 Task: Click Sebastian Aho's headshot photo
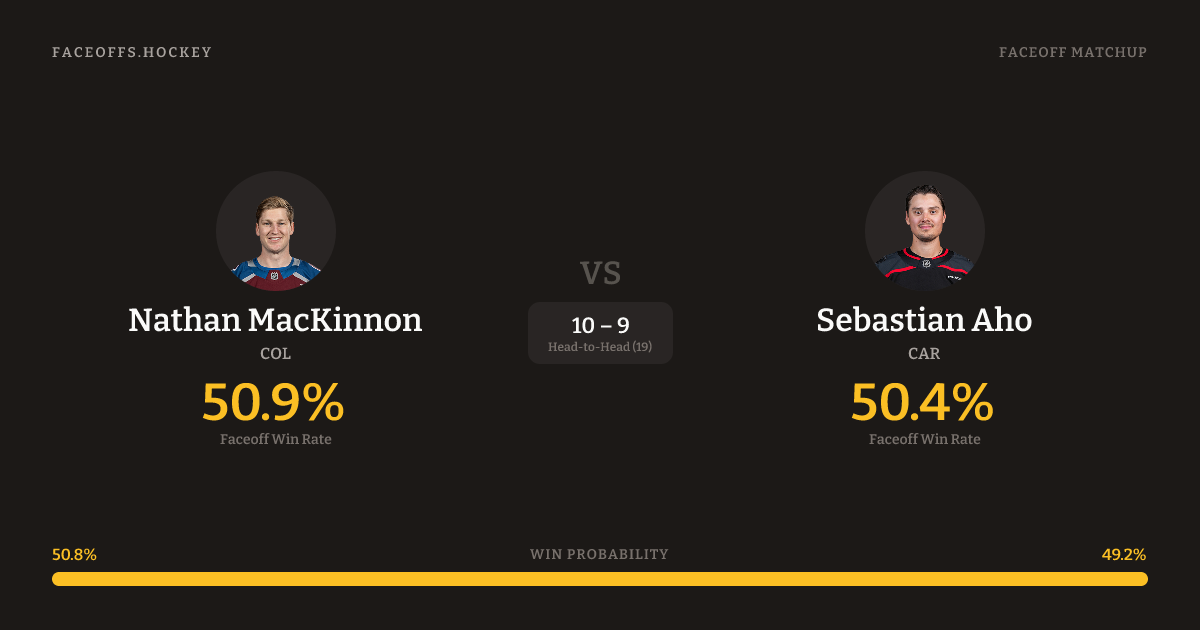click(x=924, y=231)
